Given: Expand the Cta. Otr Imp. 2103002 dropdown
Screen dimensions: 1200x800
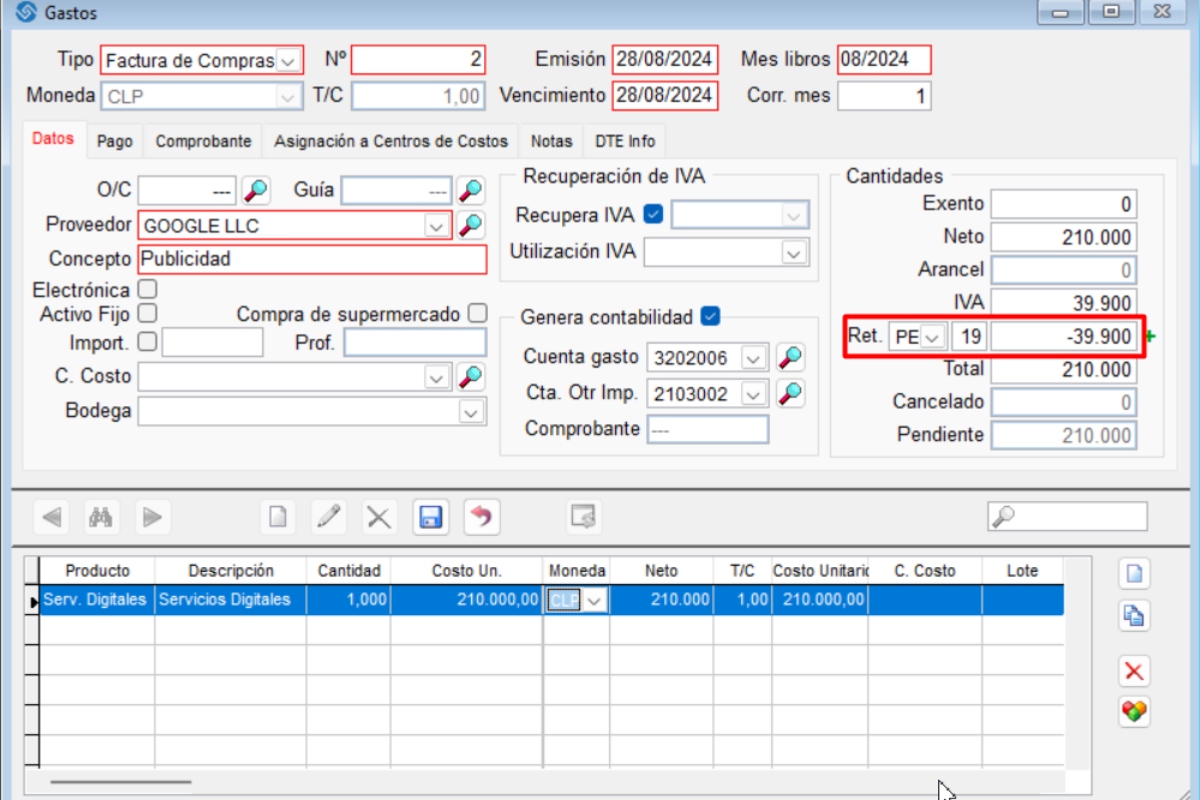Looking at the screenshot, I should pyautogui.click(x=755, y=394).
